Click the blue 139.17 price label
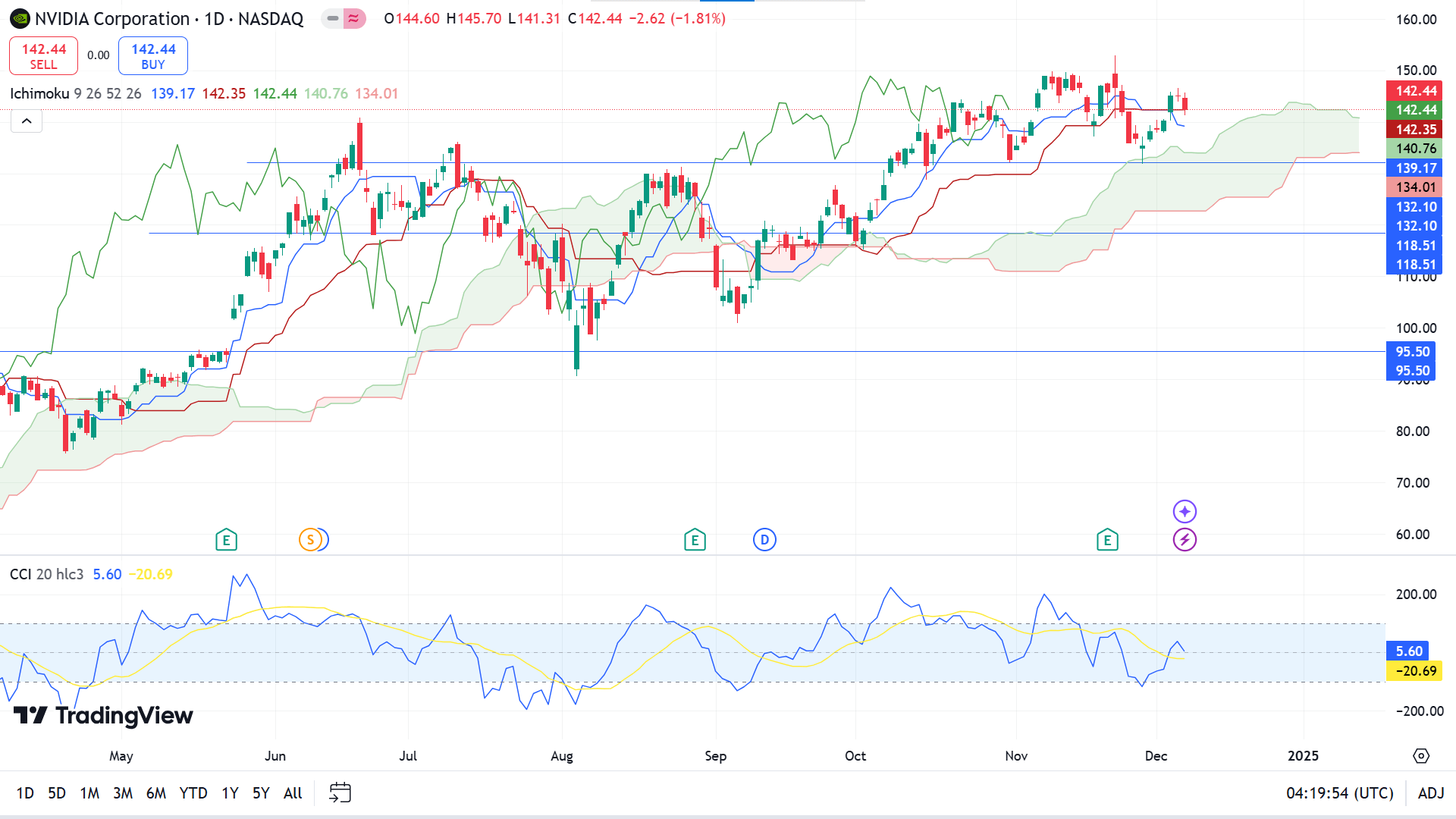Screen dimensions: 1456x819 coord(1414,168)
